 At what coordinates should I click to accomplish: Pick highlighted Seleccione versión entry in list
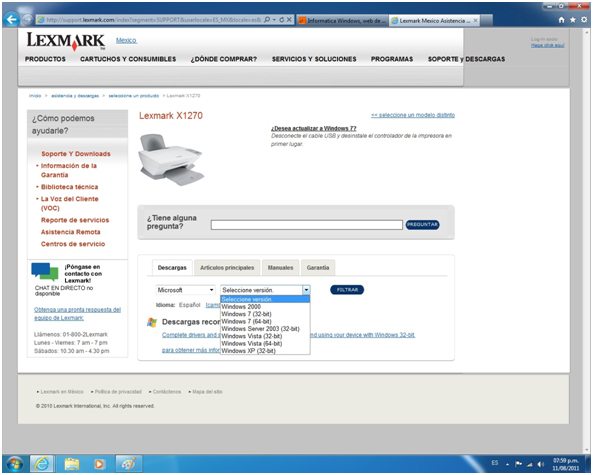click(x=265, y=300)
